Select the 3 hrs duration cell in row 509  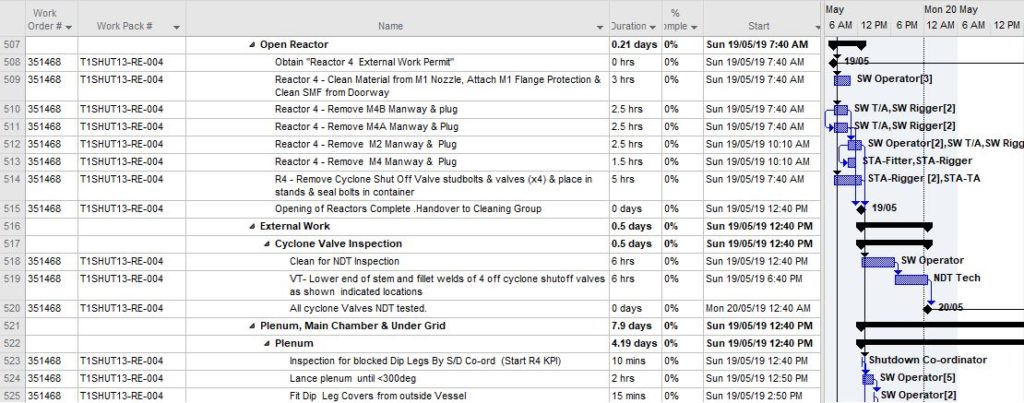point(626,79)
